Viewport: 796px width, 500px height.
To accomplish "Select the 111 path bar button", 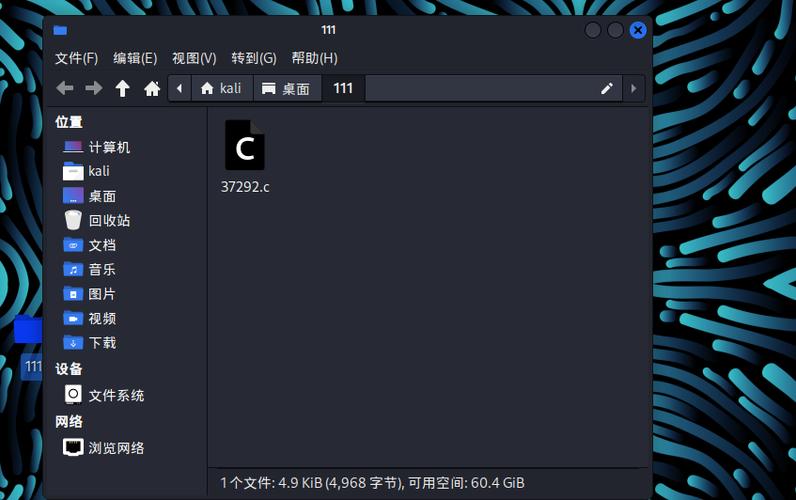I will click(x=343, y=88).
